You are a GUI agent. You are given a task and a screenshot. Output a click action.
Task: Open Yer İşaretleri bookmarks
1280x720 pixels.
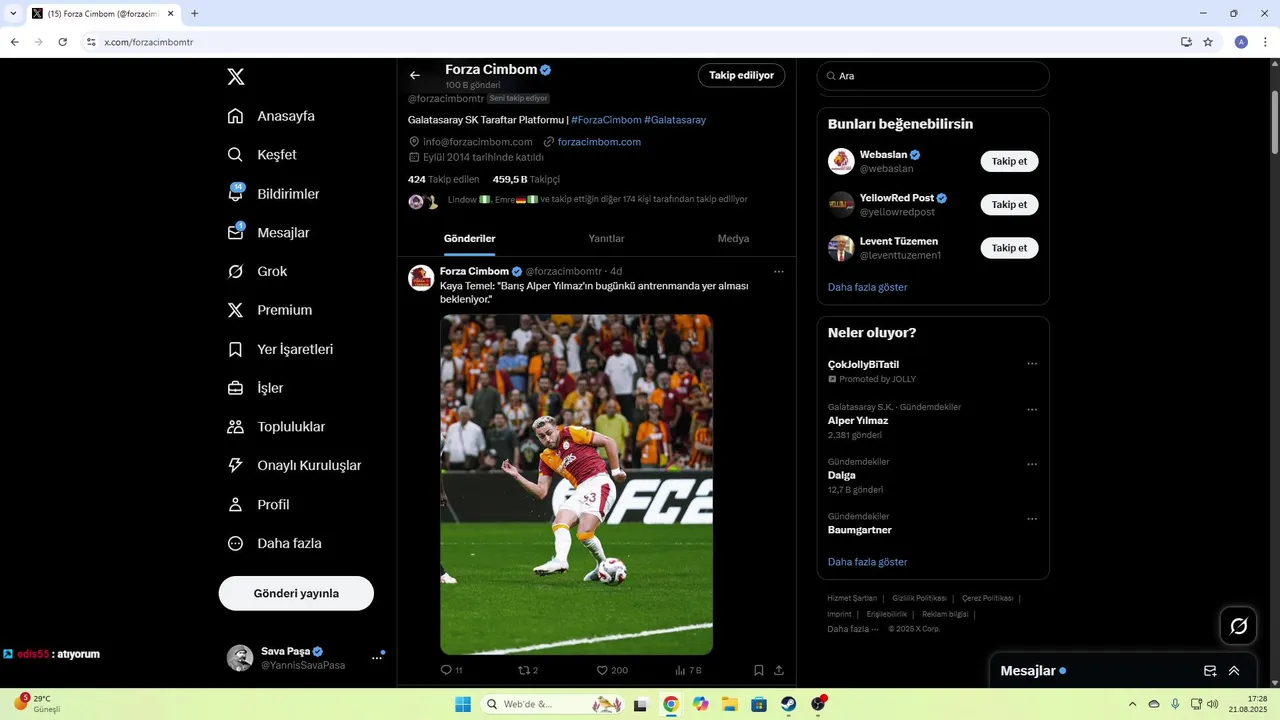click(280, 350)
